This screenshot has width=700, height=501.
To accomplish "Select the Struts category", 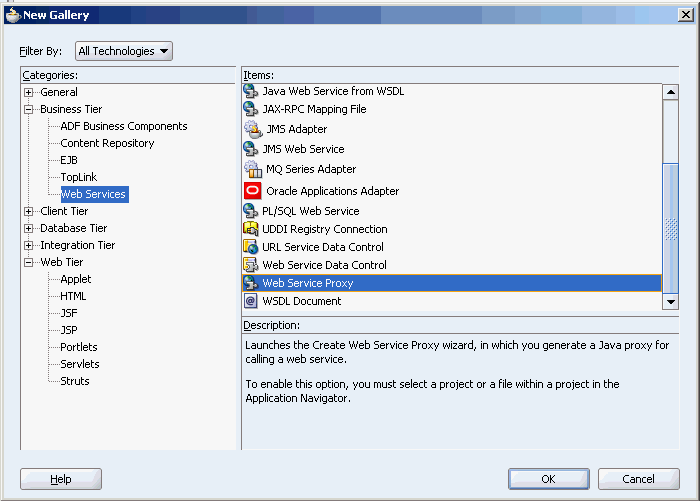I will [75, 381].
